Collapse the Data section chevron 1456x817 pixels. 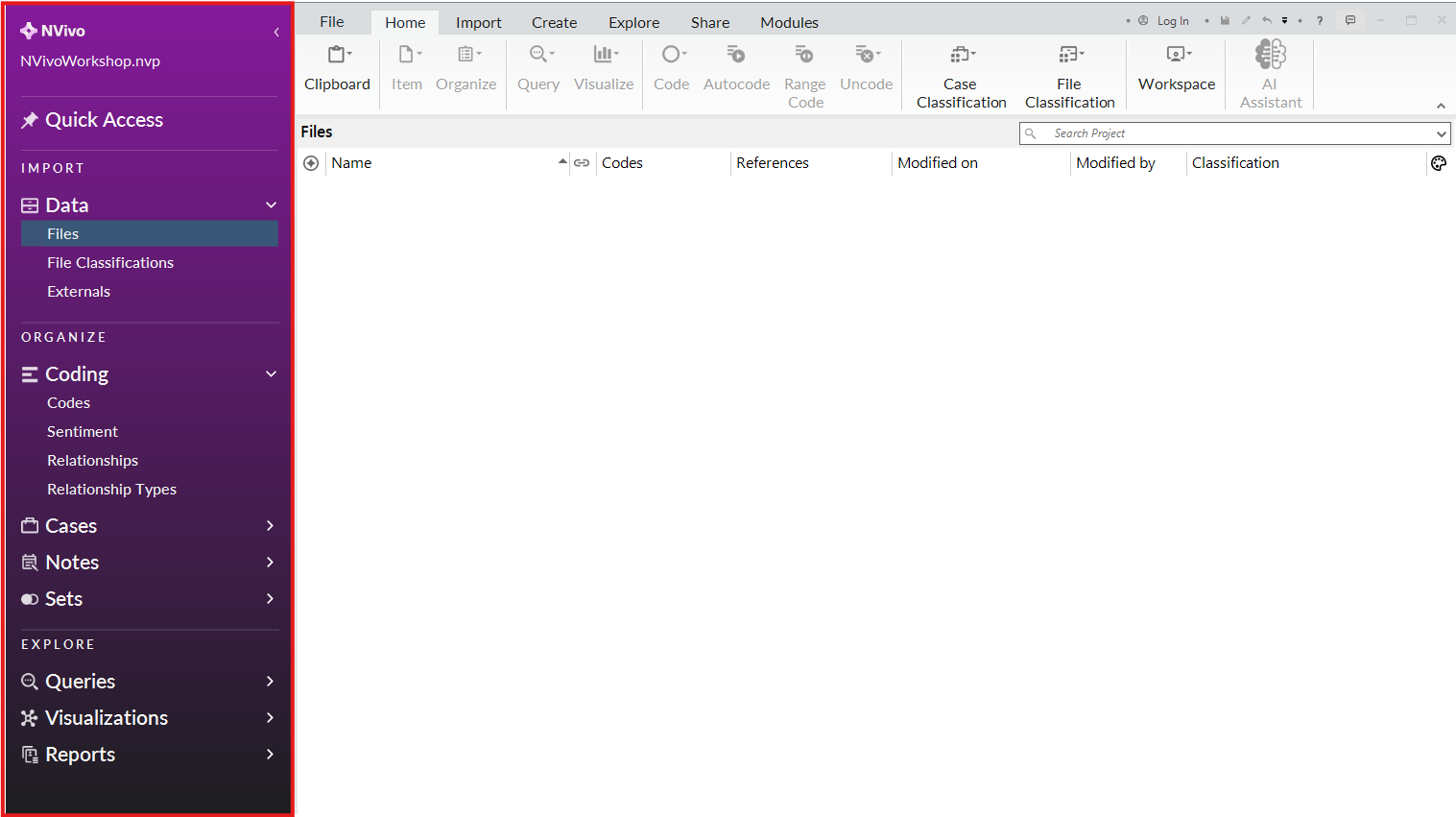[x=271, y=204]
